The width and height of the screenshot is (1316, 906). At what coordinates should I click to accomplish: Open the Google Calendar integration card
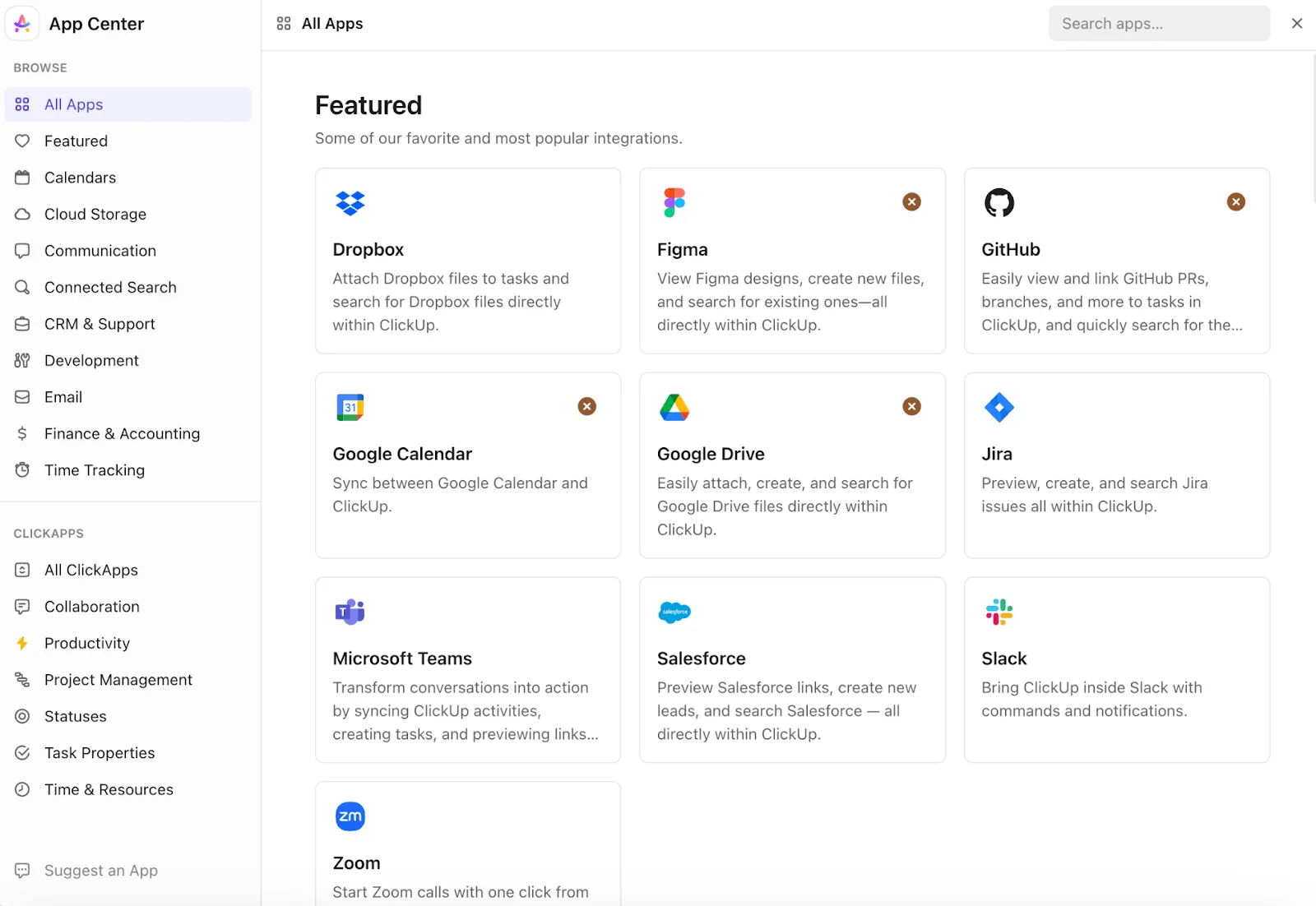click(468, 465)
